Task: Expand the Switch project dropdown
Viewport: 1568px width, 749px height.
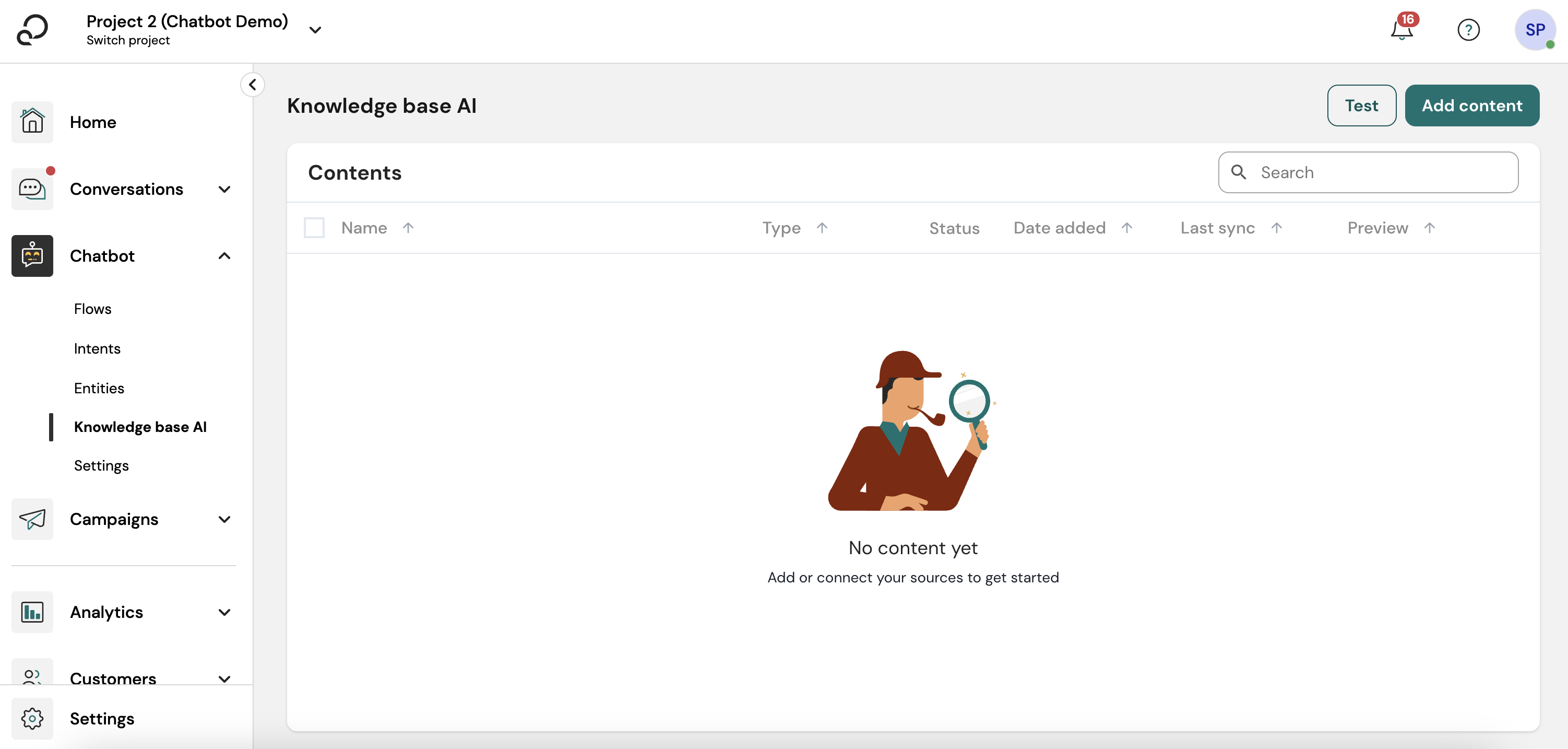Action: coord(315,29)
